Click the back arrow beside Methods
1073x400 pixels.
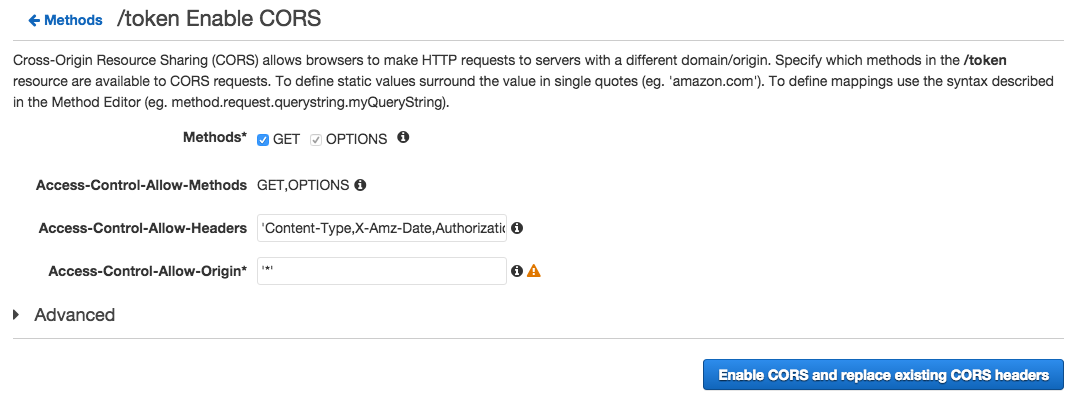(x=34, y=20)
